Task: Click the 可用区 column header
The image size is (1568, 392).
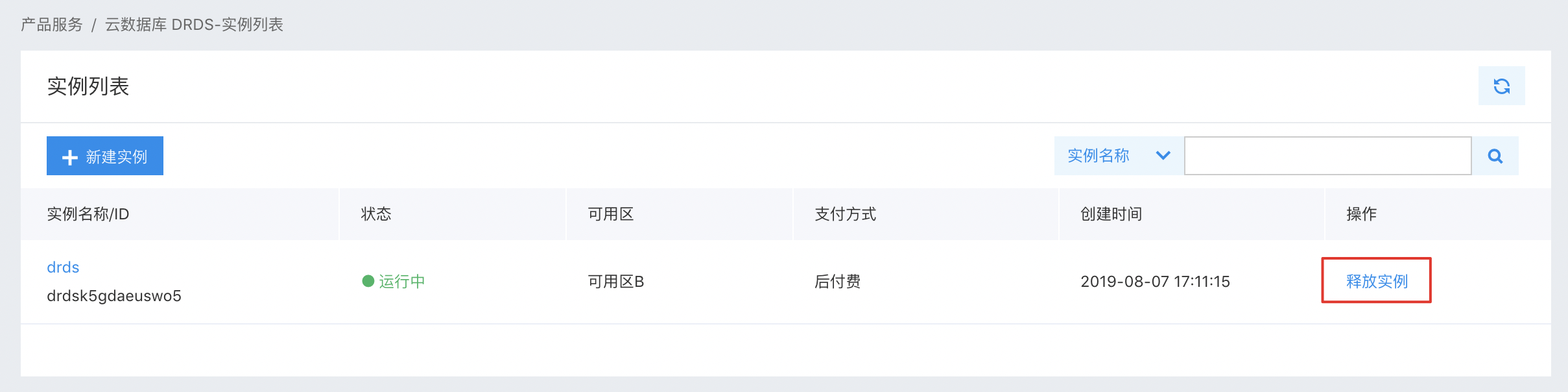Action: pos(611,214)
